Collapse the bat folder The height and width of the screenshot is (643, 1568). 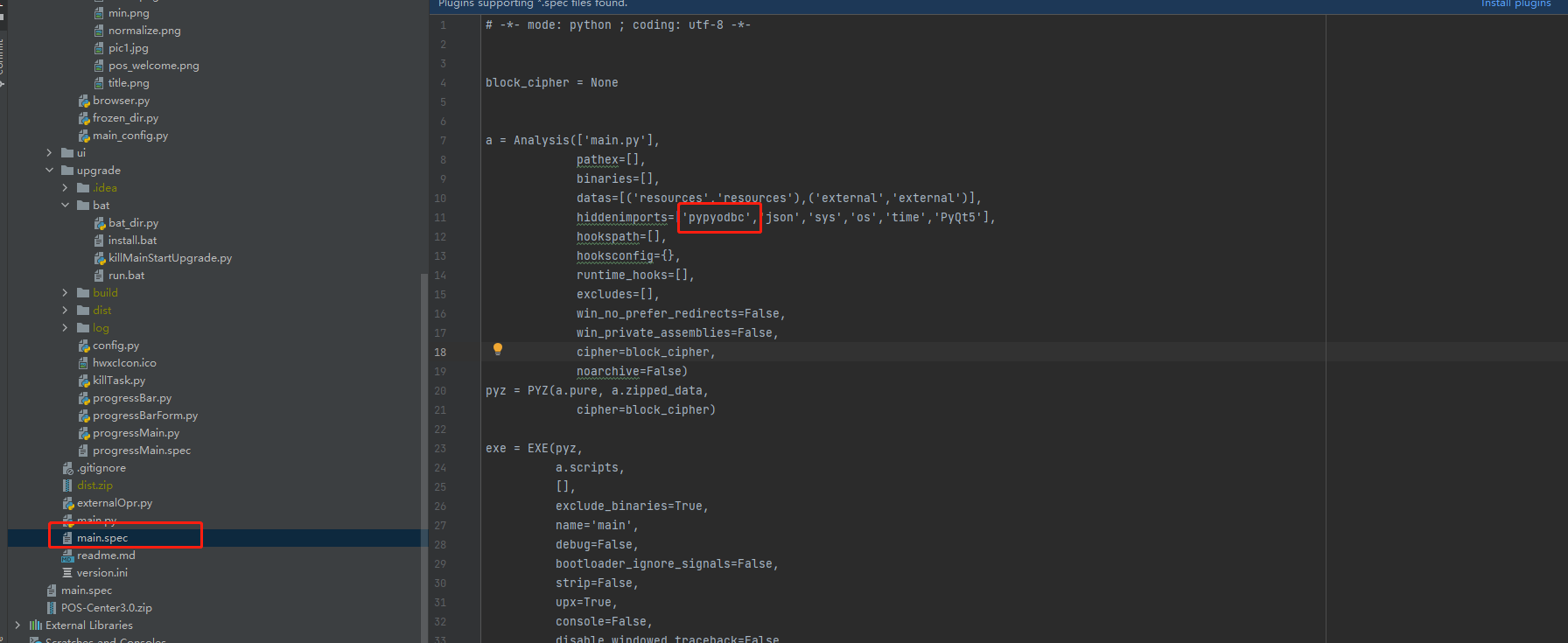tap(66, 206)
